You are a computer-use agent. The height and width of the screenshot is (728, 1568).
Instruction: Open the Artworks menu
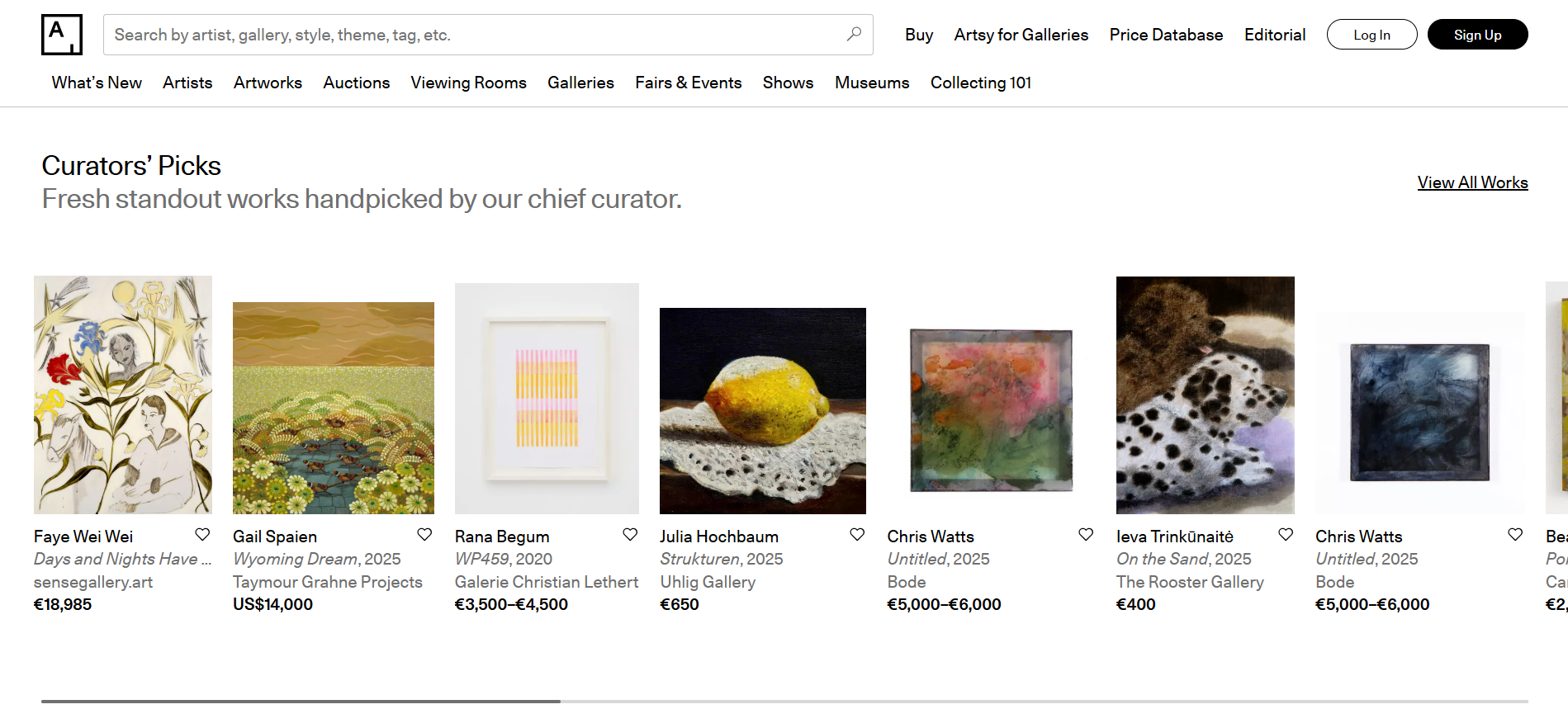click(268, 83)
